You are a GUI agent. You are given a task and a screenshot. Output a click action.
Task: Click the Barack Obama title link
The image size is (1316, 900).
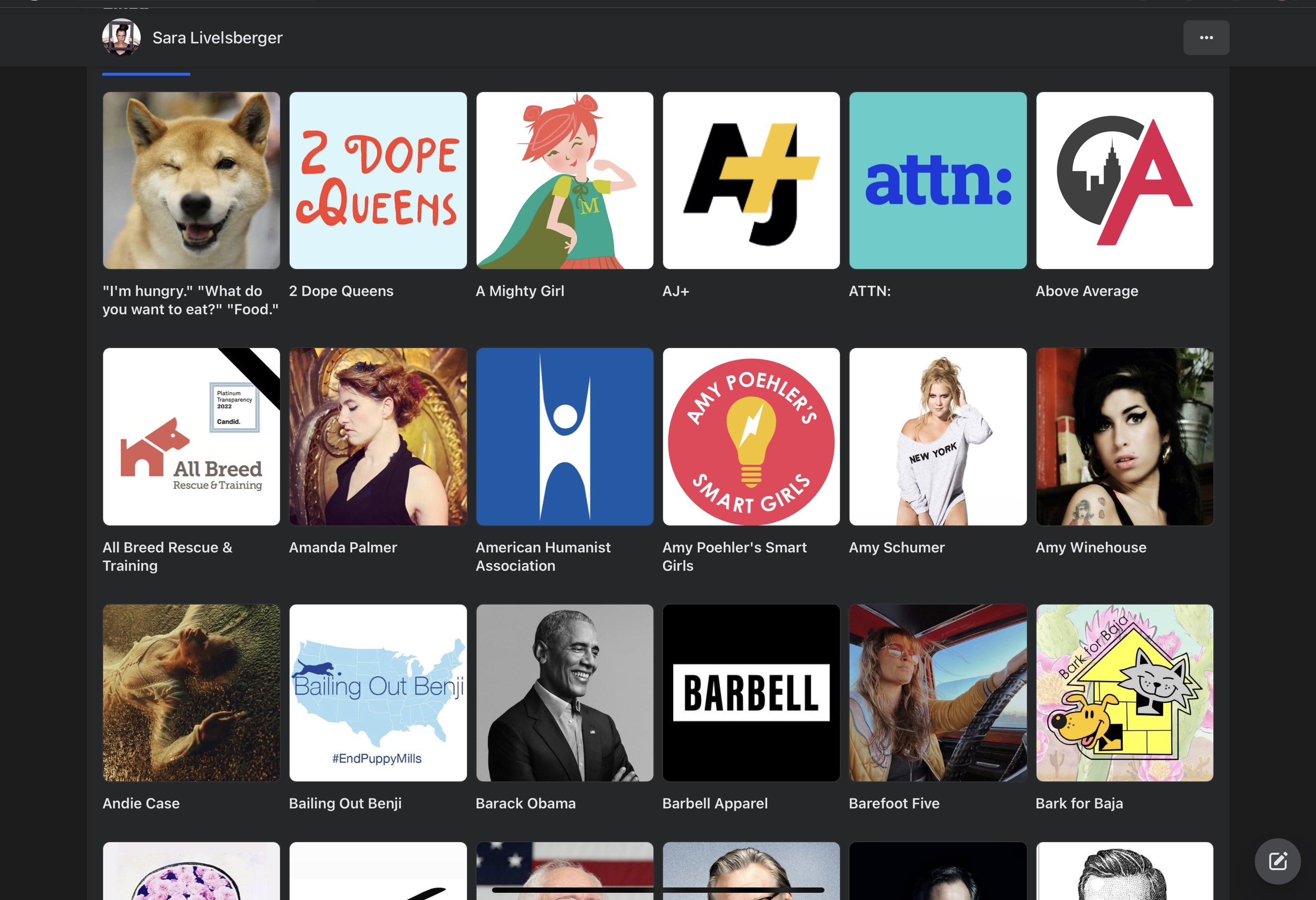point(526,803)
